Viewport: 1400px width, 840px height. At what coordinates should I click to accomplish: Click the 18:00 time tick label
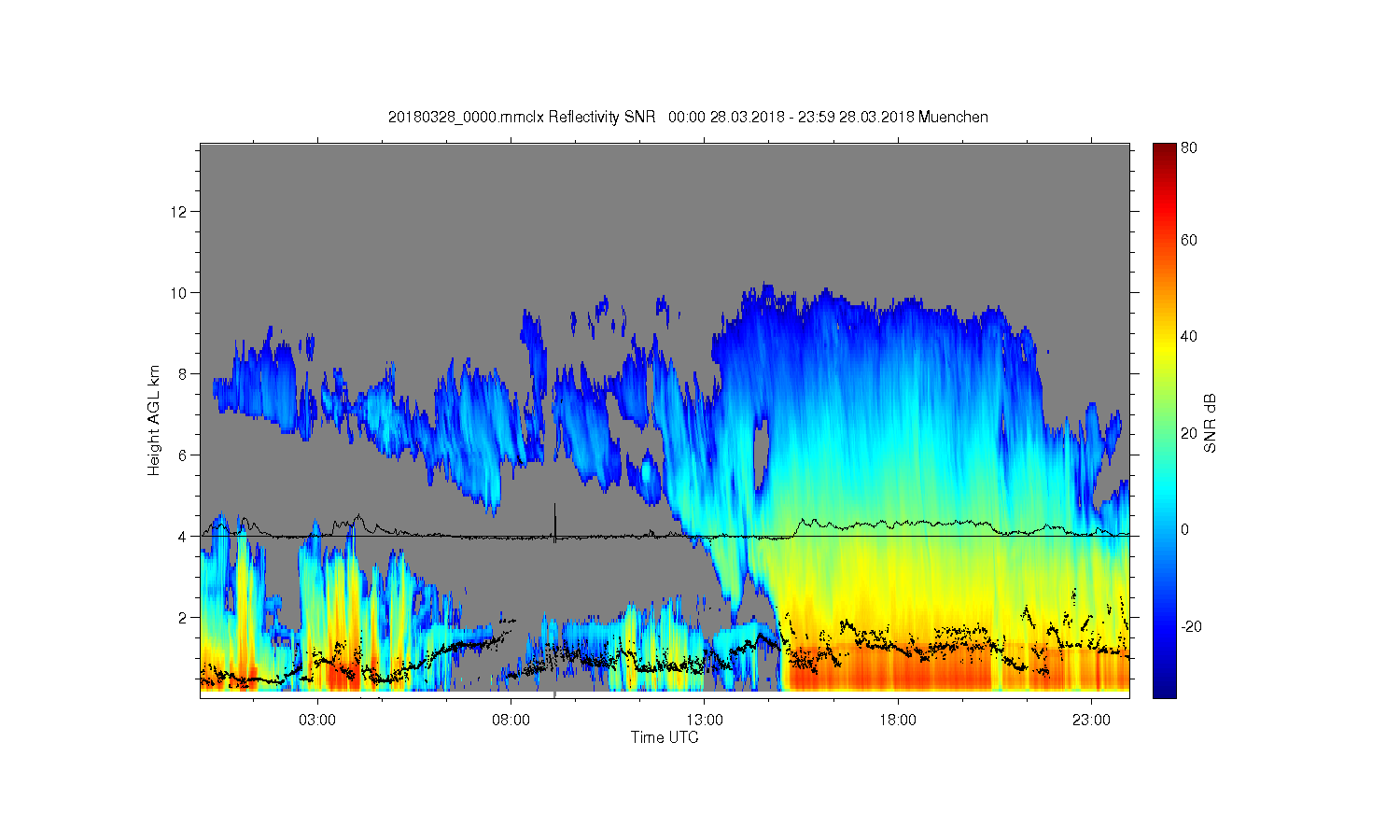click(898, 721)
